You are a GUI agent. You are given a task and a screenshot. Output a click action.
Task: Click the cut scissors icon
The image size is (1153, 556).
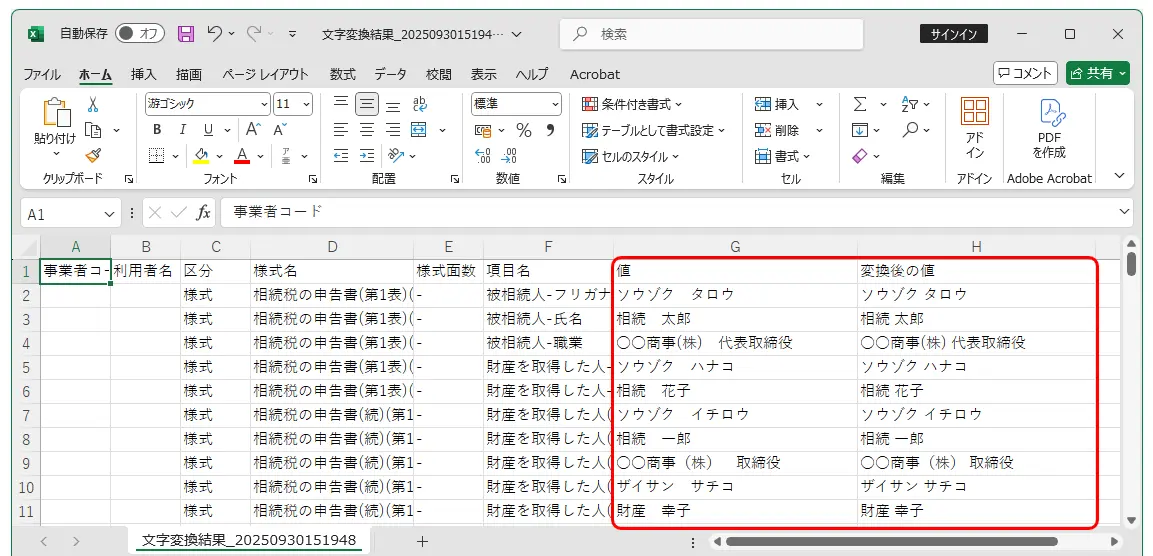pos(93,104)
